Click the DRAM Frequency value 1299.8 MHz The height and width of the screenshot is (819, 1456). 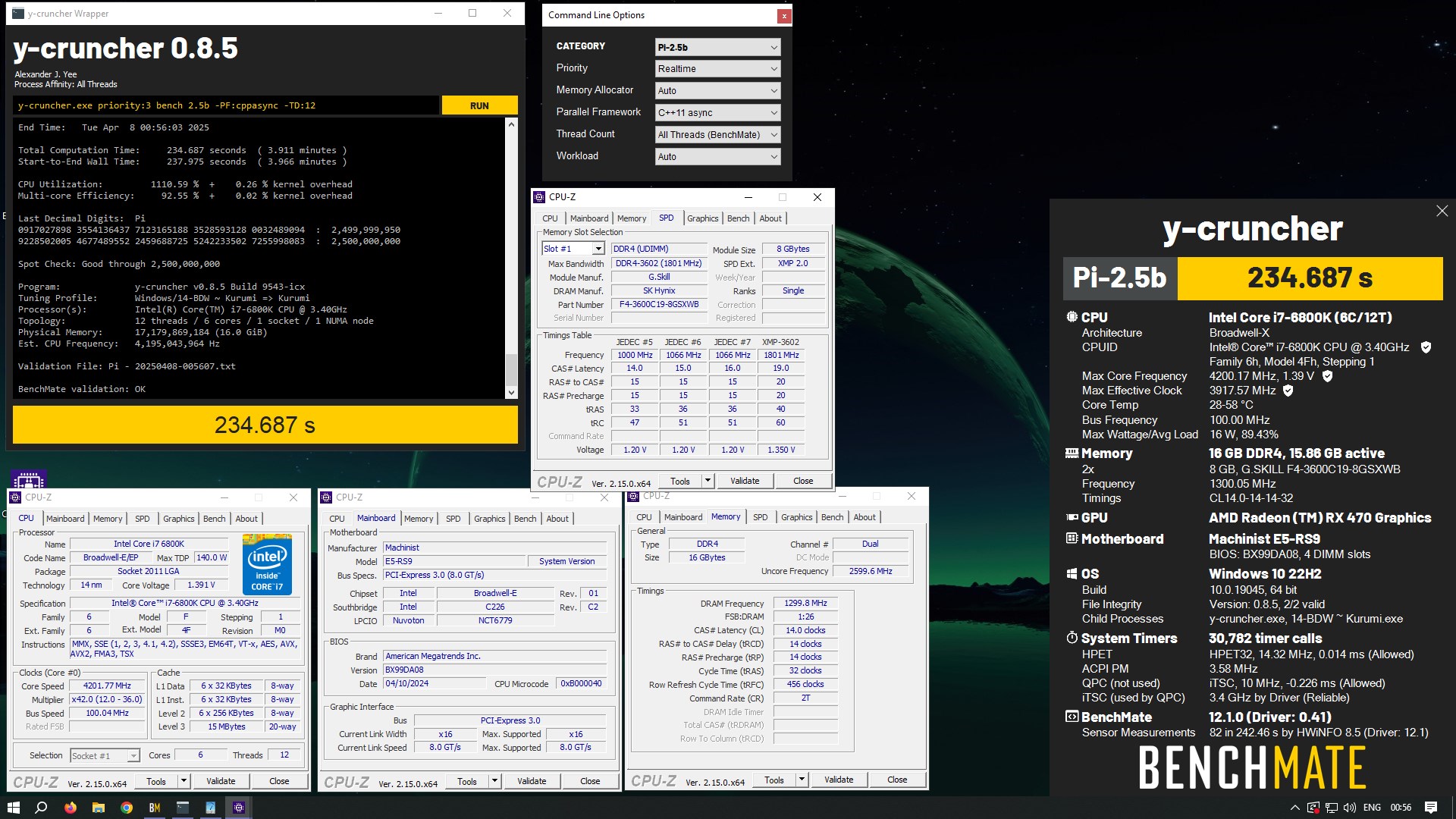click(805, 603)
